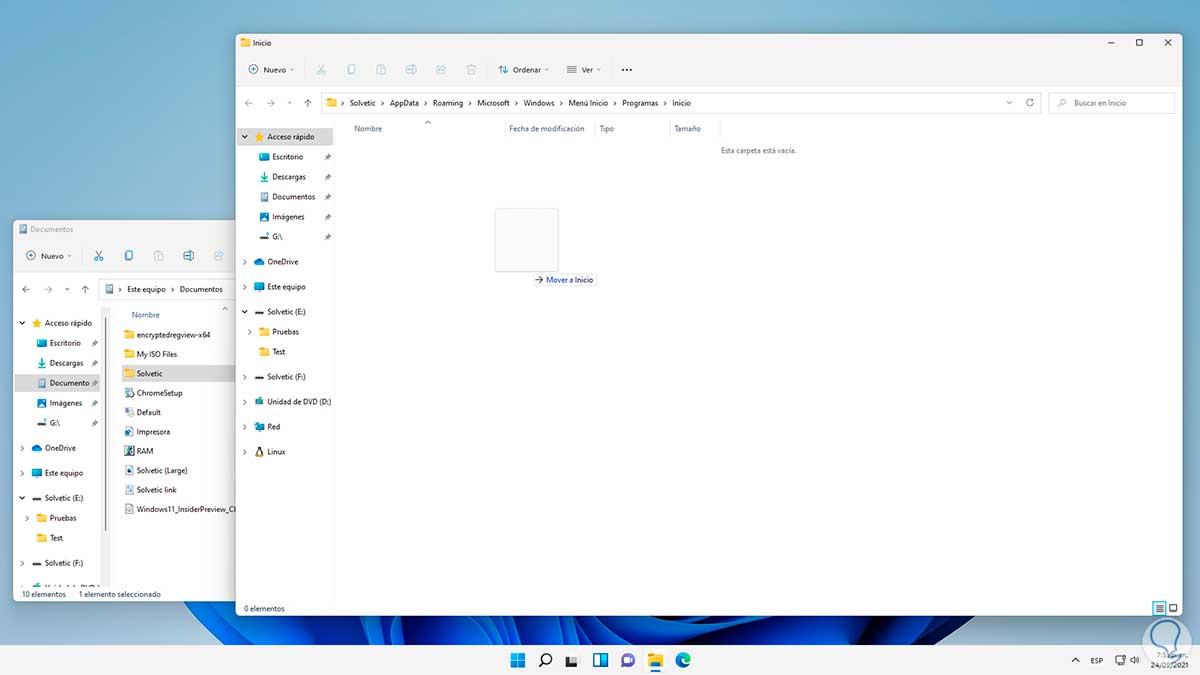Viewport: 1200px width, 675px height.
Task: Select Linux in Inicio window sidebar
Action: tap(276, 452)
